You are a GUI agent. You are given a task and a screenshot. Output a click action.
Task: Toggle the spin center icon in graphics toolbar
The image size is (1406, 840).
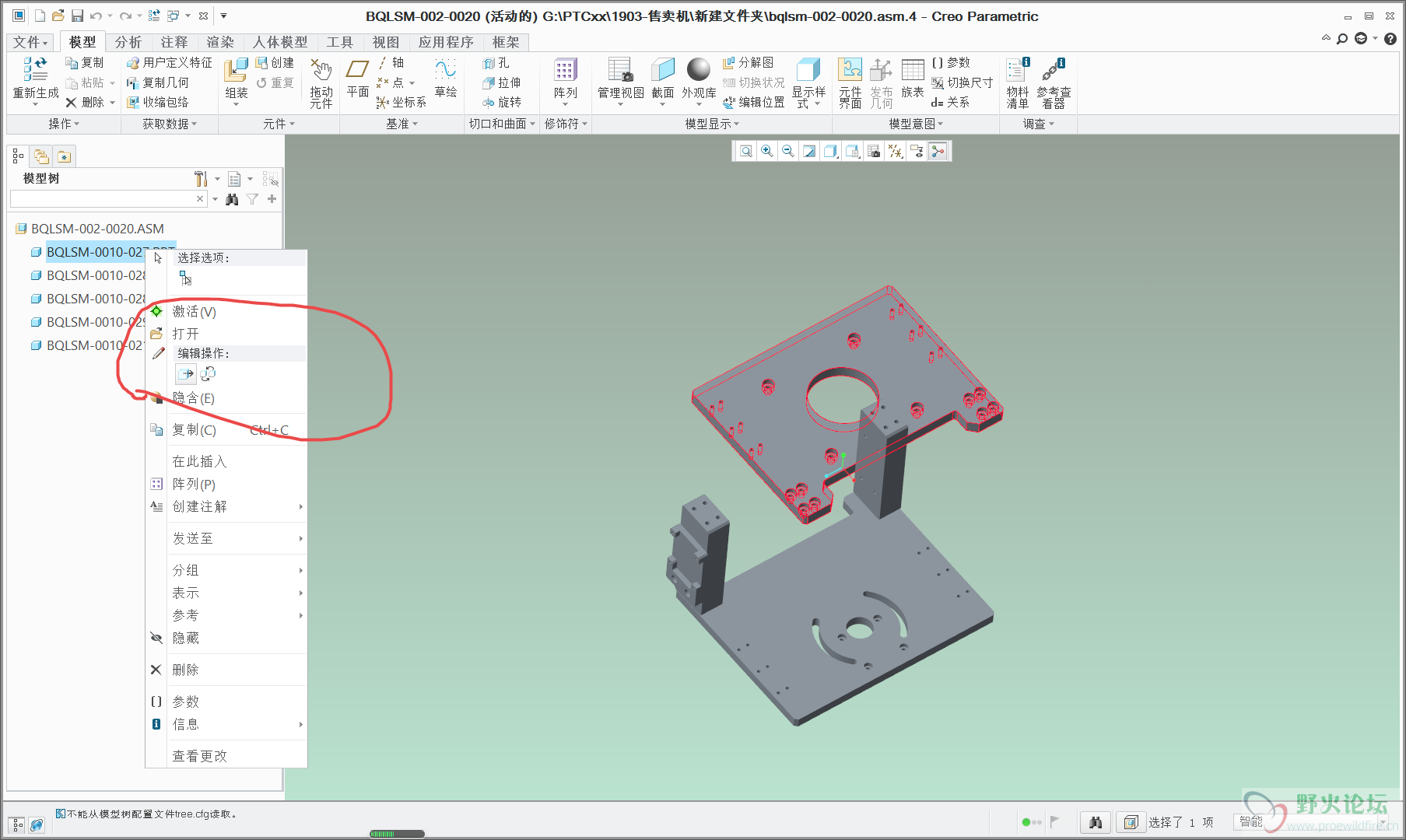pos(938,151)
